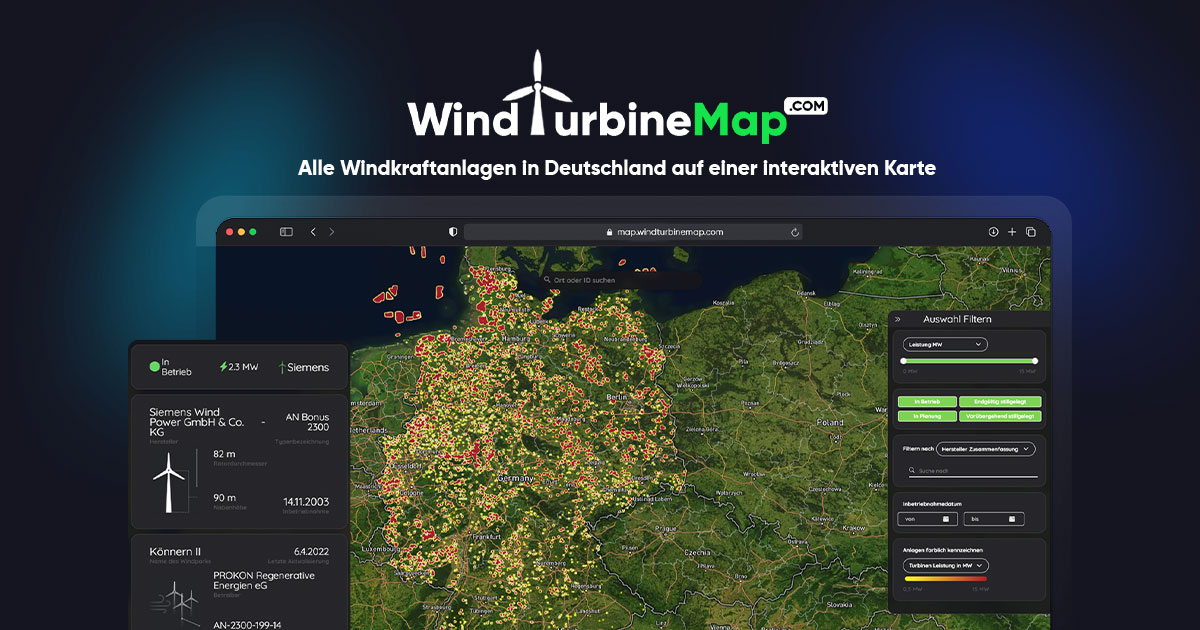Image resolution: width=1200 pixels, height=630 pixels.
Task: Click the 'Siemens Wind Power GmbH & Co. KG' text
Action: coord(197,424)
